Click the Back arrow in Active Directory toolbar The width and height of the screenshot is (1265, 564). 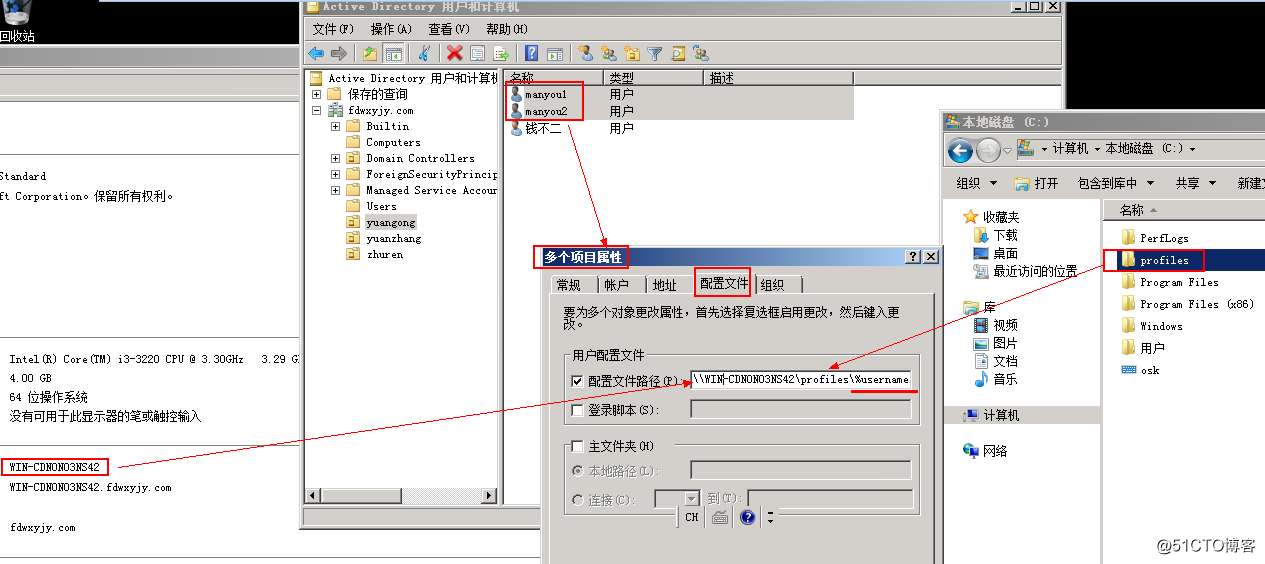(316, 53)
